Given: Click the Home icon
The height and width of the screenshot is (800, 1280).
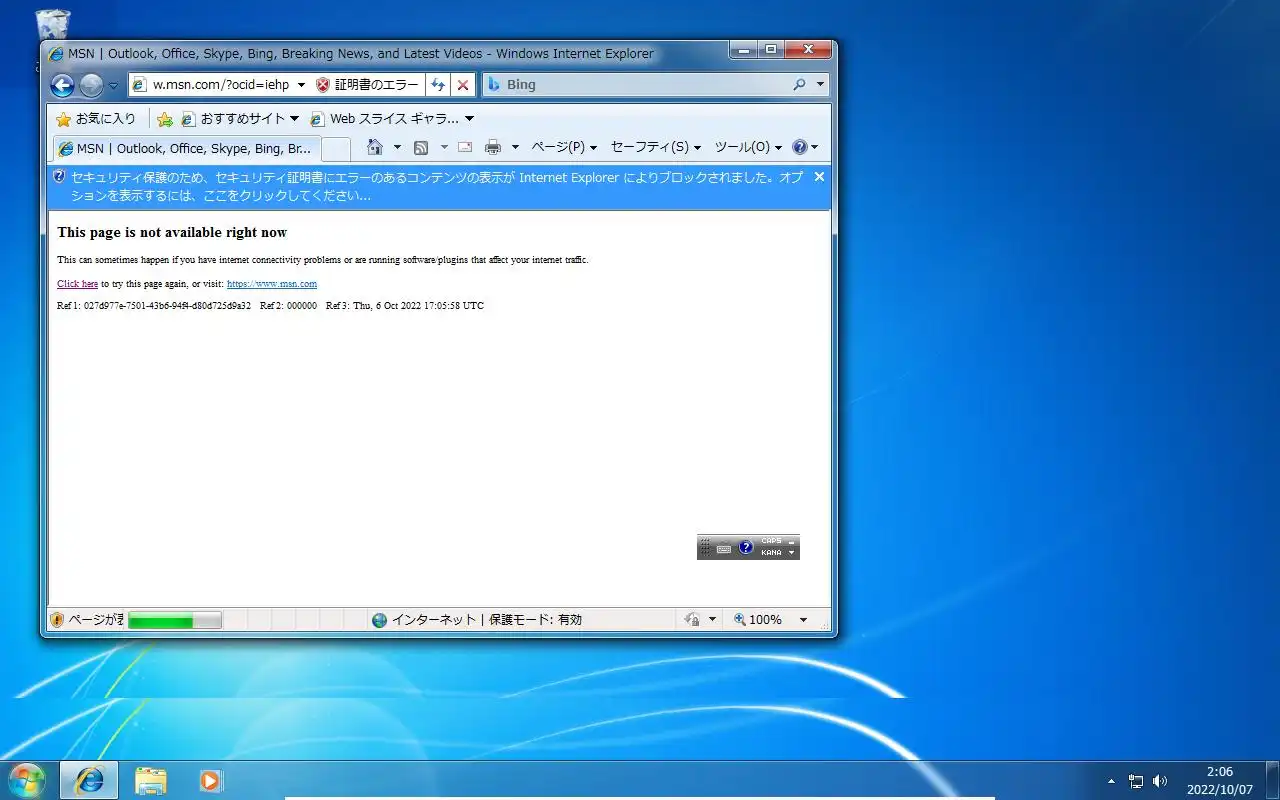Looking at the screenshot, I should coord(375,147).
